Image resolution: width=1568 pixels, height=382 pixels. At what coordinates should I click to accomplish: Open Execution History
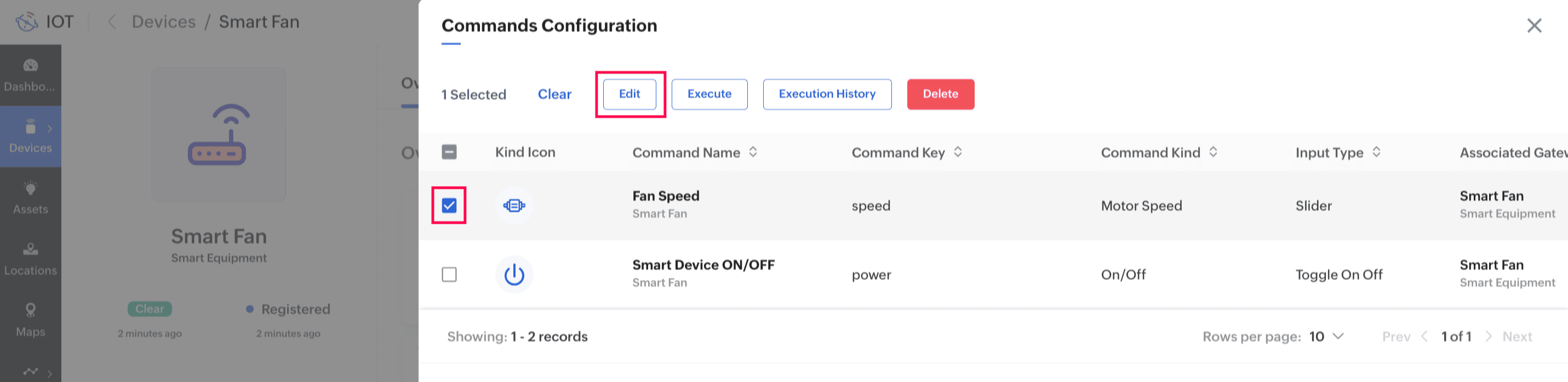tap(827, 94)
